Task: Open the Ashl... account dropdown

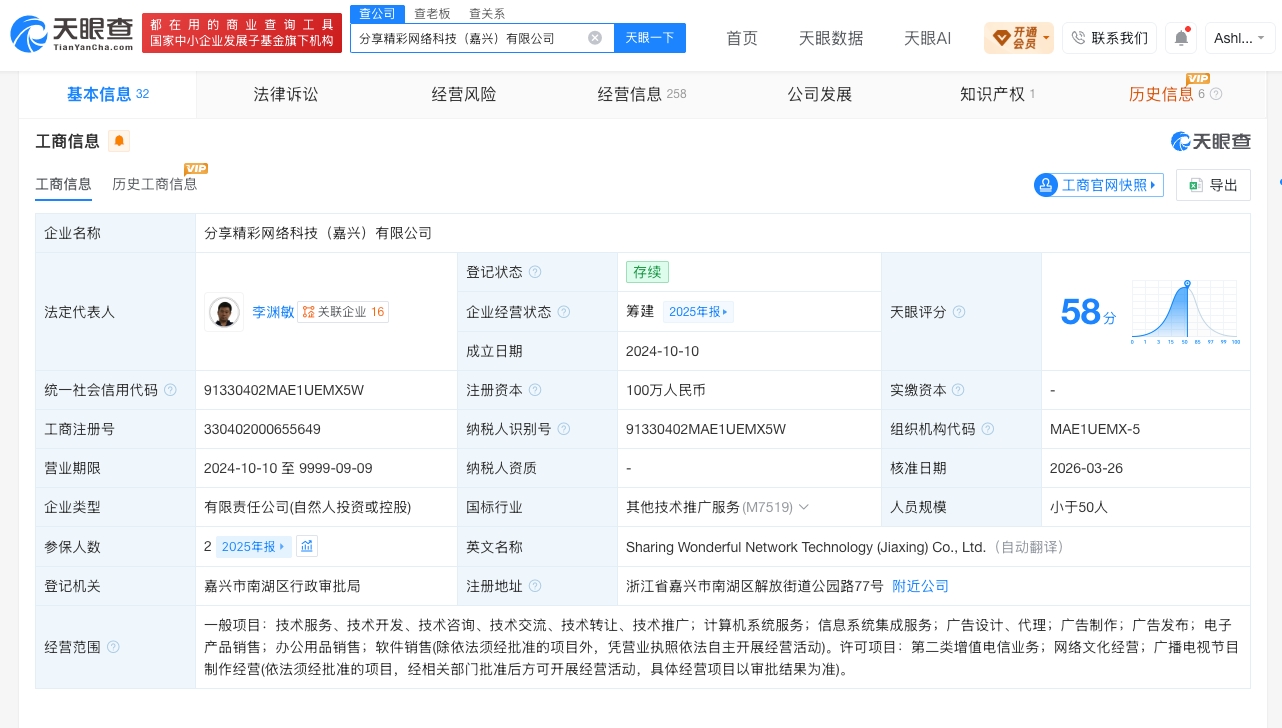Action: tap(1240, 38)
